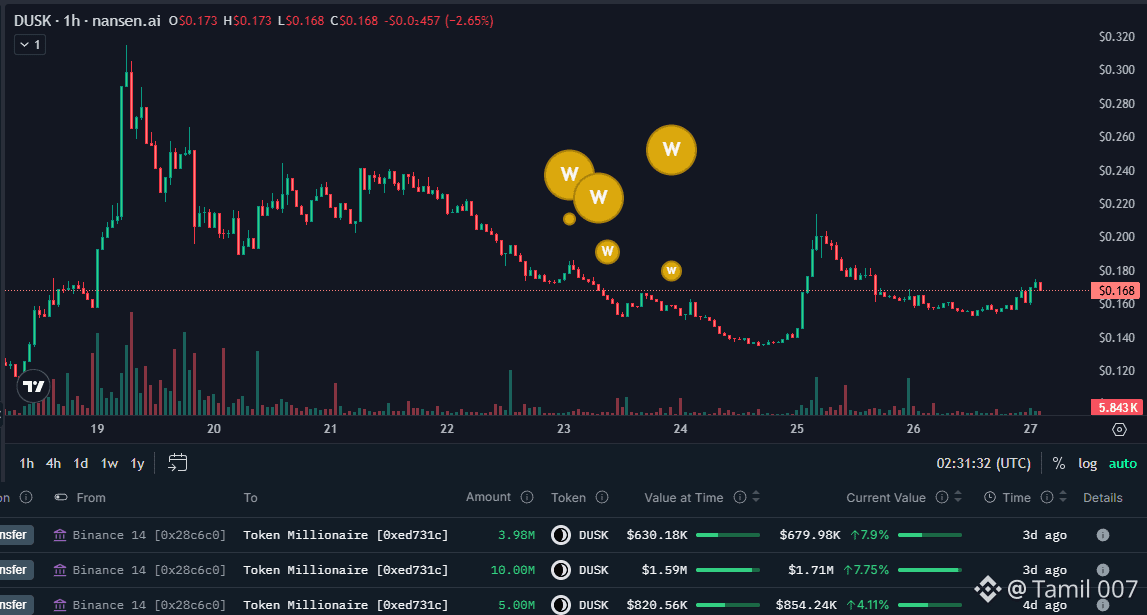Click the 3.98M amount value
1147x615 pixels.
pos(516,535)
